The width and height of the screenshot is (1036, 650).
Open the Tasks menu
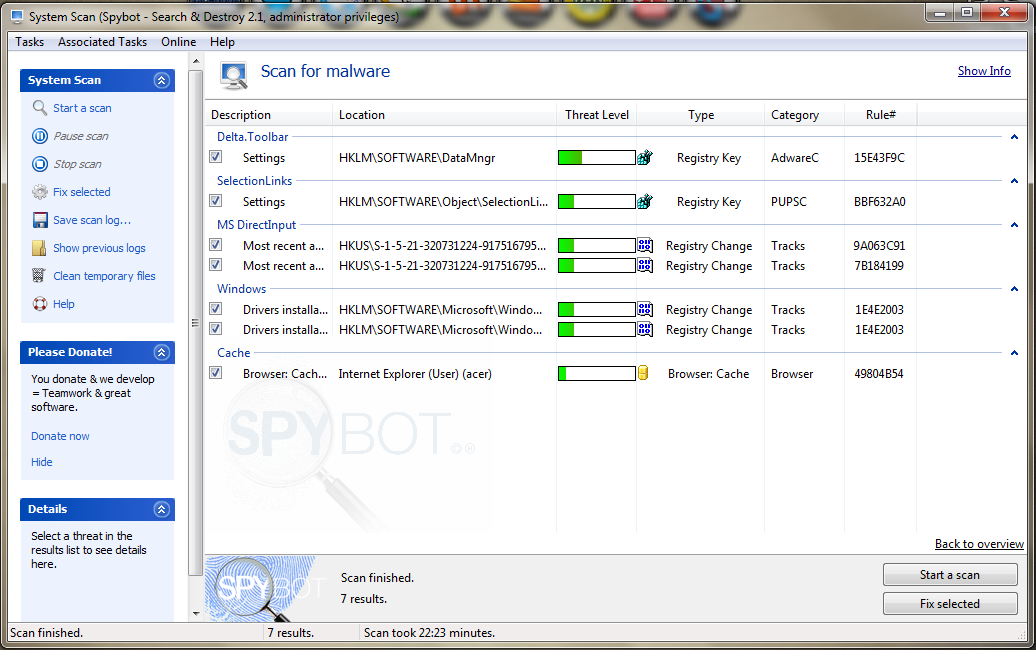[x=30, y=42]
